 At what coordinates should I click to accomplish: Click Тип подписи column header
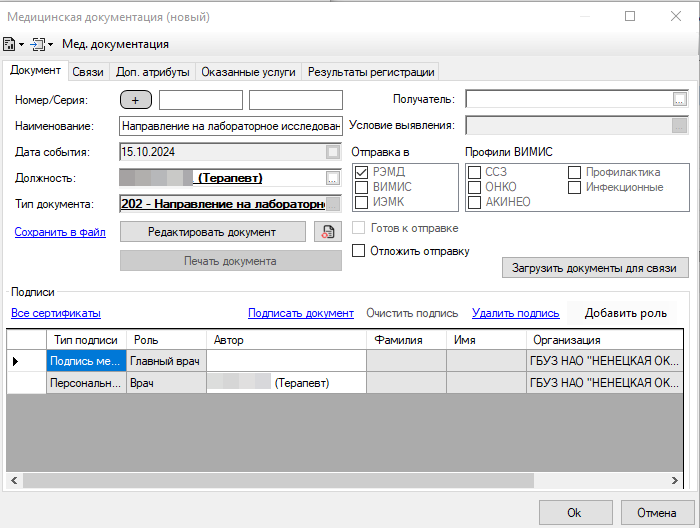[x=86, y=340]
